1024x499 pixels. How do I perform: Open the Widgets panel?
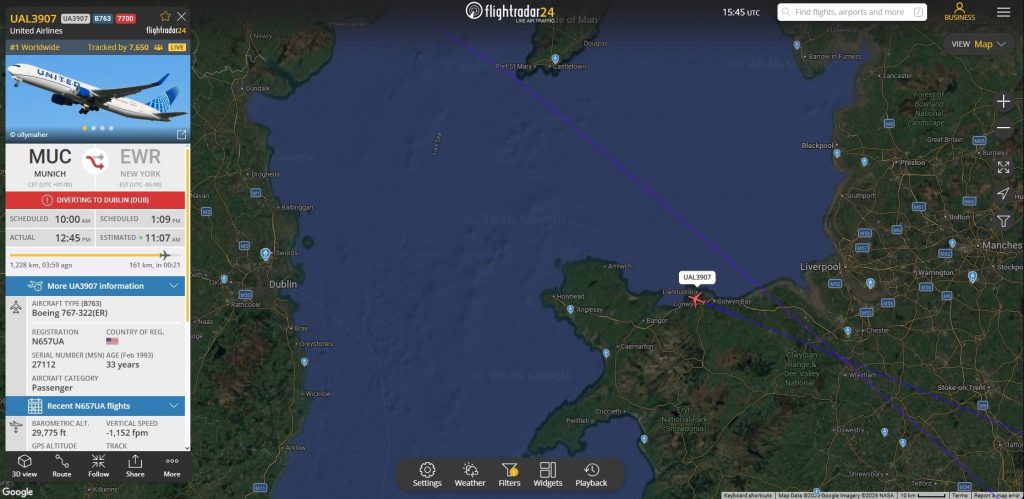547,474
